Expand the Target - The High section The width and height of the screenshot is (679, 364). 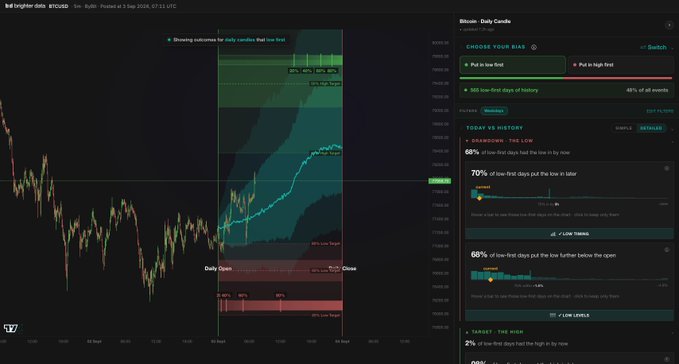tap(494, 332)
